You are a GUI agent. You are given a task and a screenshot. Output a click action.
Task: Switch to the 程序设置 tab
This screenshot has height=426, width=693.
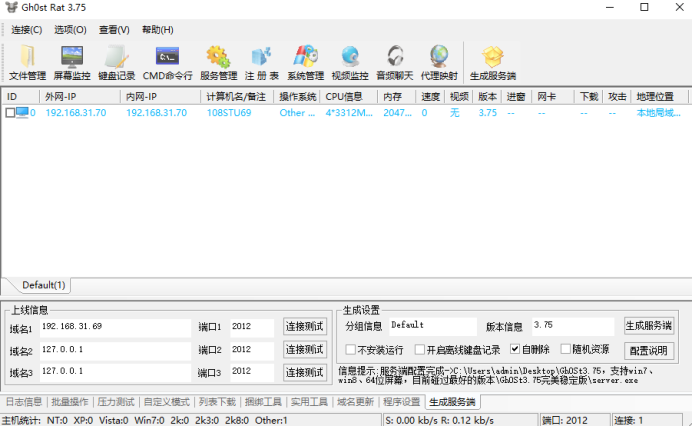[x=401, y=402]
